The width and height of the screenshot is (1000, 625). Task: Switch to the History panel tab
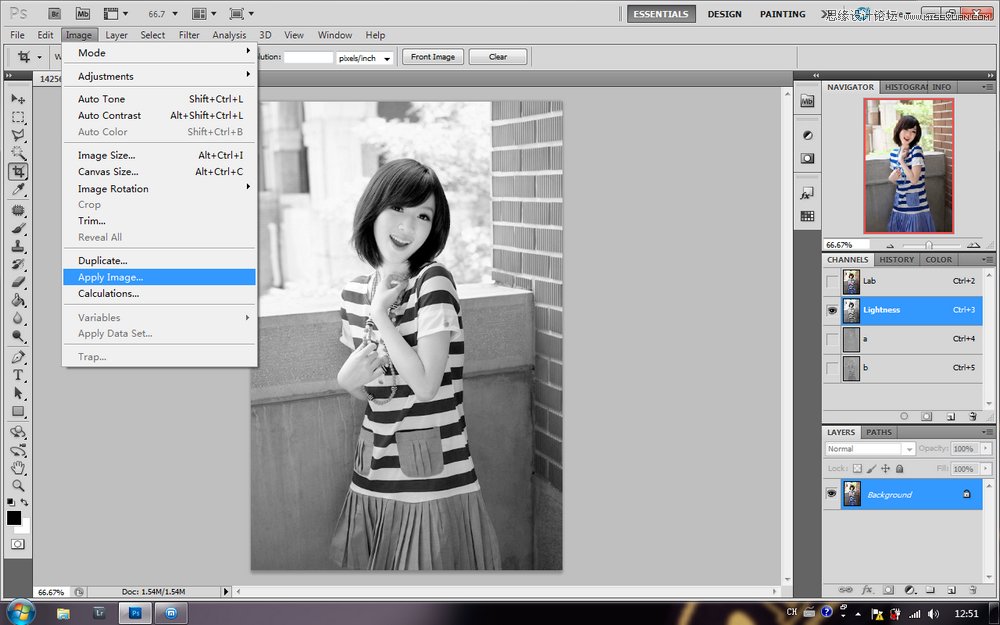(x=896, y=259)
